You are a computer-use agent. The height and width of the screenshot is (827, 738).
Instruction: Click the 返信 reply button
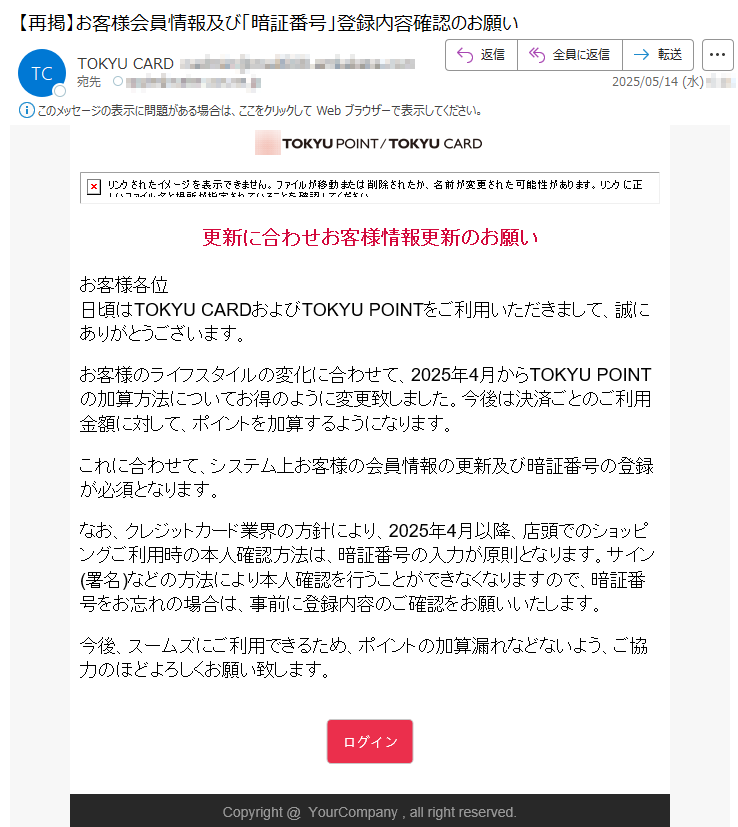(x=481, y=55)
